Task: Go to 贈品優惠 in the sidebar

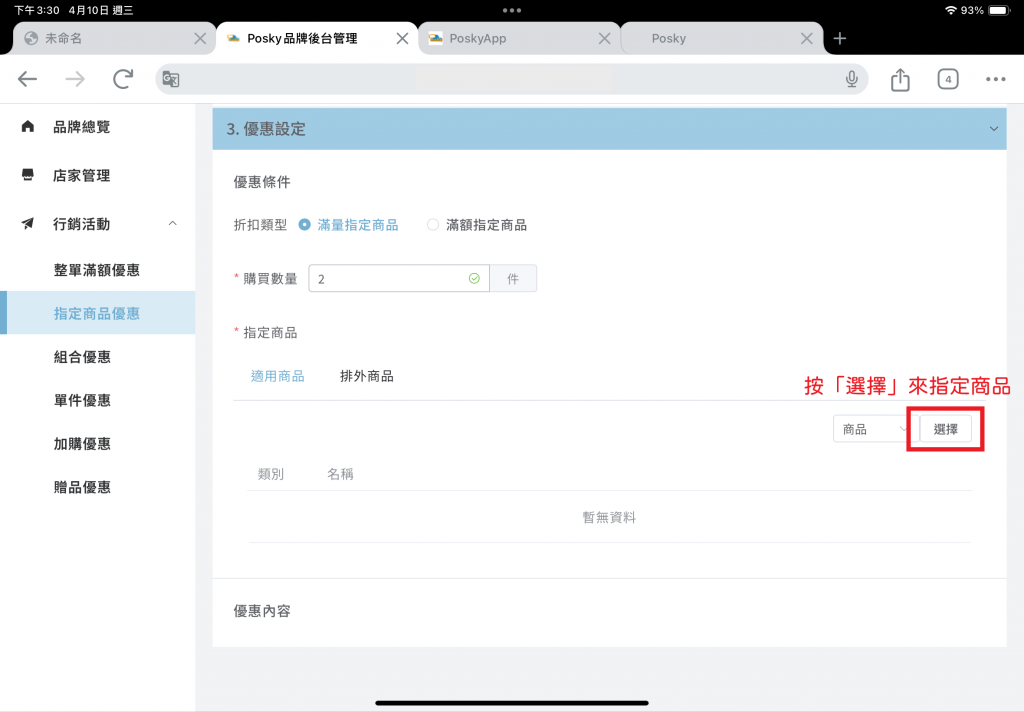Action: pos(82,487)
